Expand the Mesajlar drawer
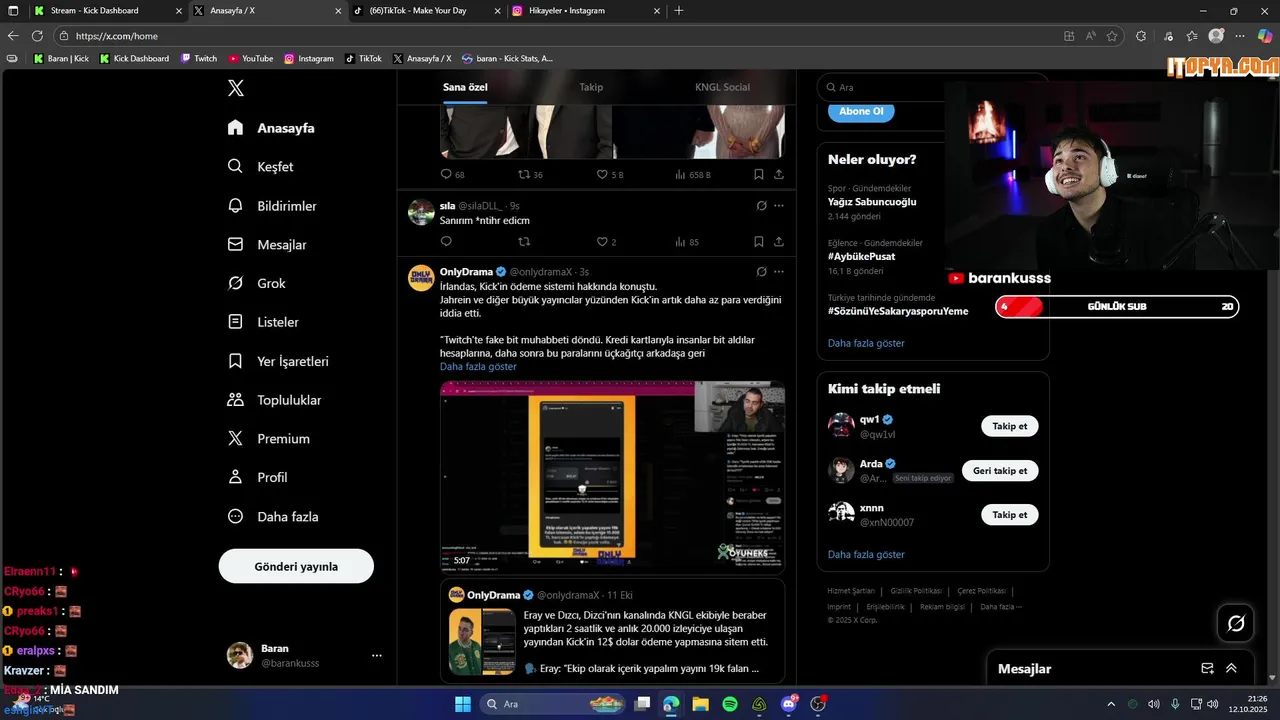Viewport: 1280px width, 720px height. click(x=1231, y=668)
